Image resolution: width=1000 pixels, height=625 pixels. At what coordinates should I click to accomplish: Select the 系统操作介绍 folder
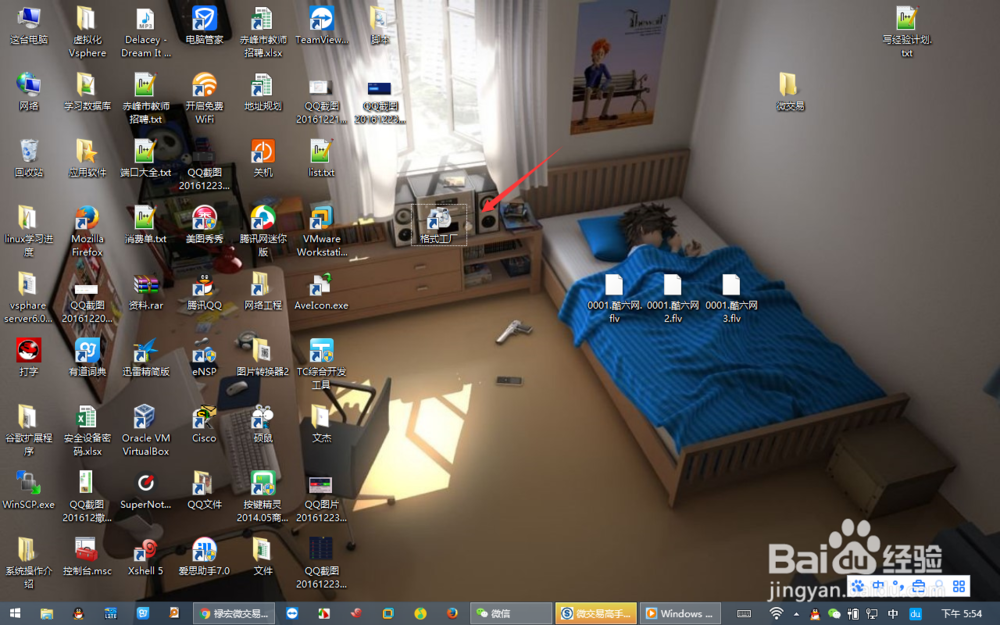[29, 562]
